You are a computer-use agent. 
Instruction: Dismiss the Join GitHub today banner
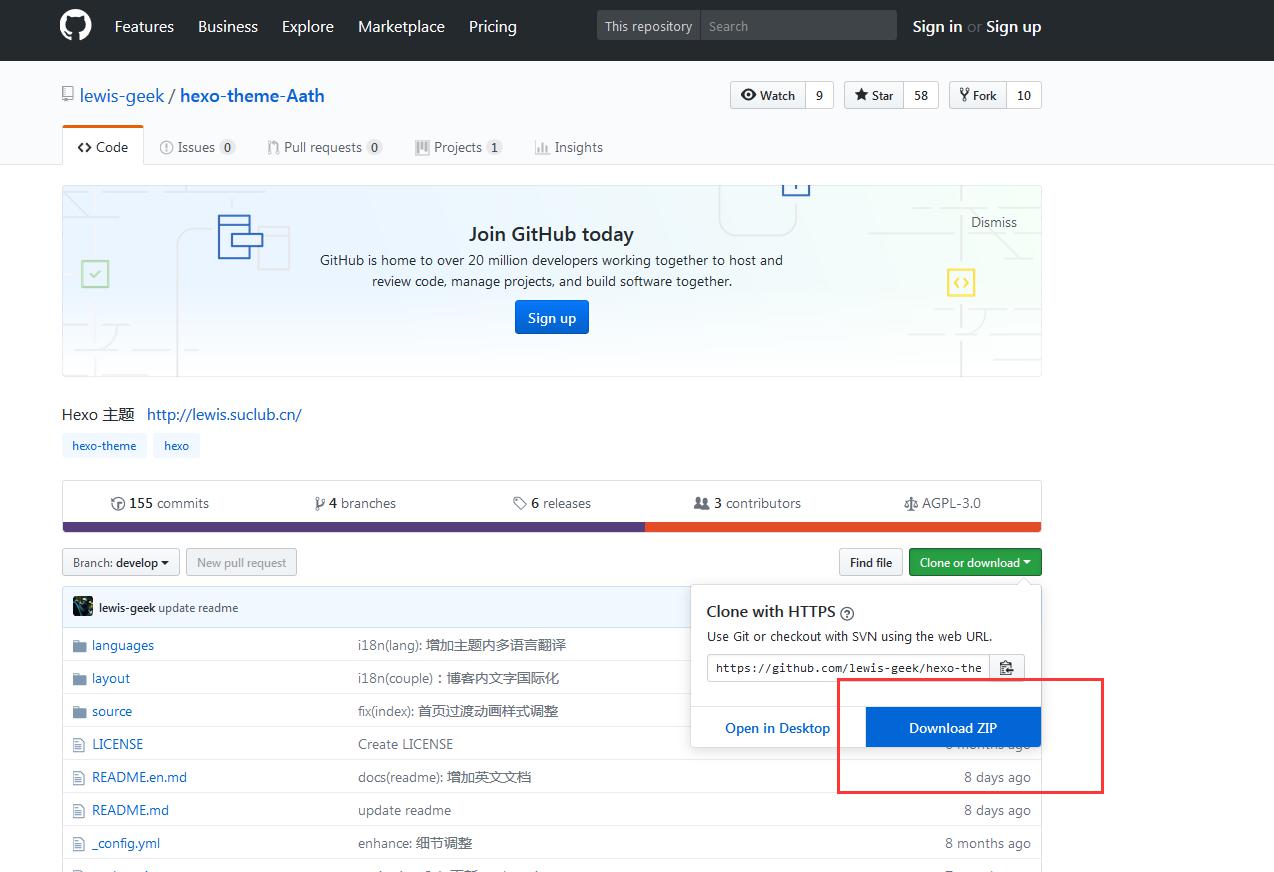point(994,222)
